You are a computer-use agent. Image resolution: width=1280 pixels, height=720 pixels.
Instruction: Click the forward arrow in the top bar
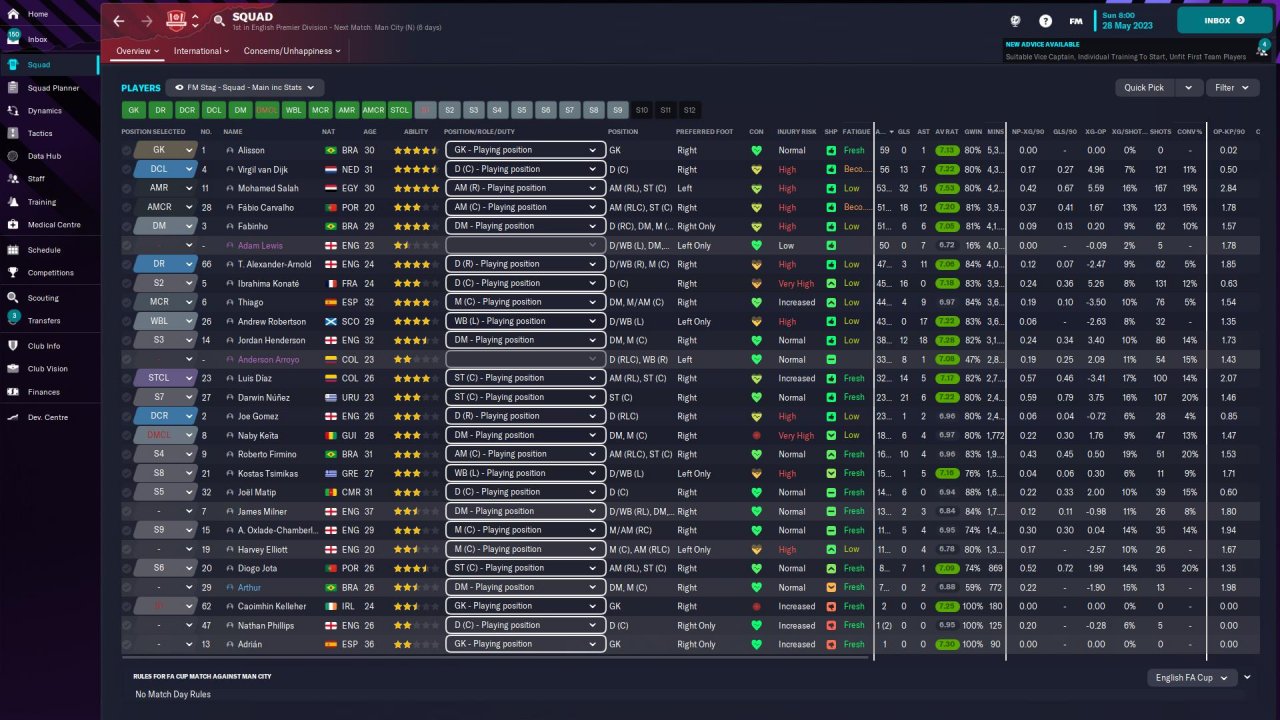click(x=147, y=20)
